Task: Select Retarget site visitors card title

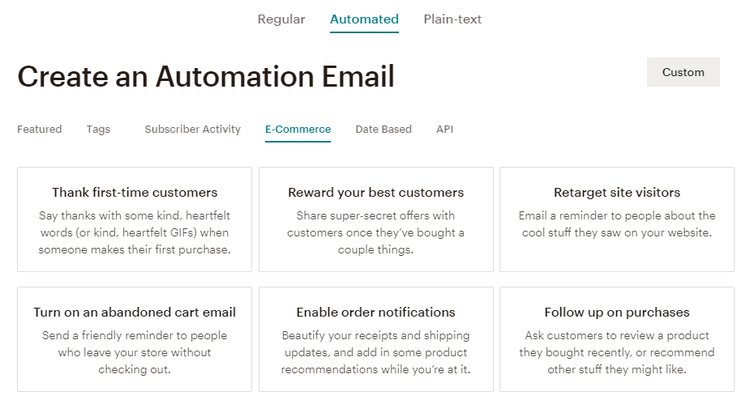Action: 617,192
